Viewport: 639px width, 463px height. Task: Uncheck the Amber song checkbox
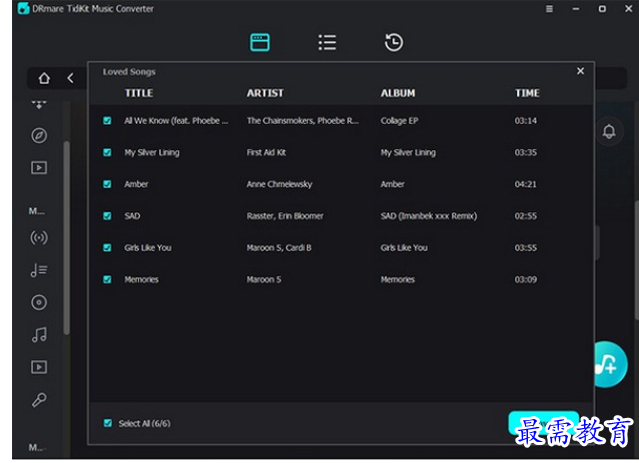107,184
